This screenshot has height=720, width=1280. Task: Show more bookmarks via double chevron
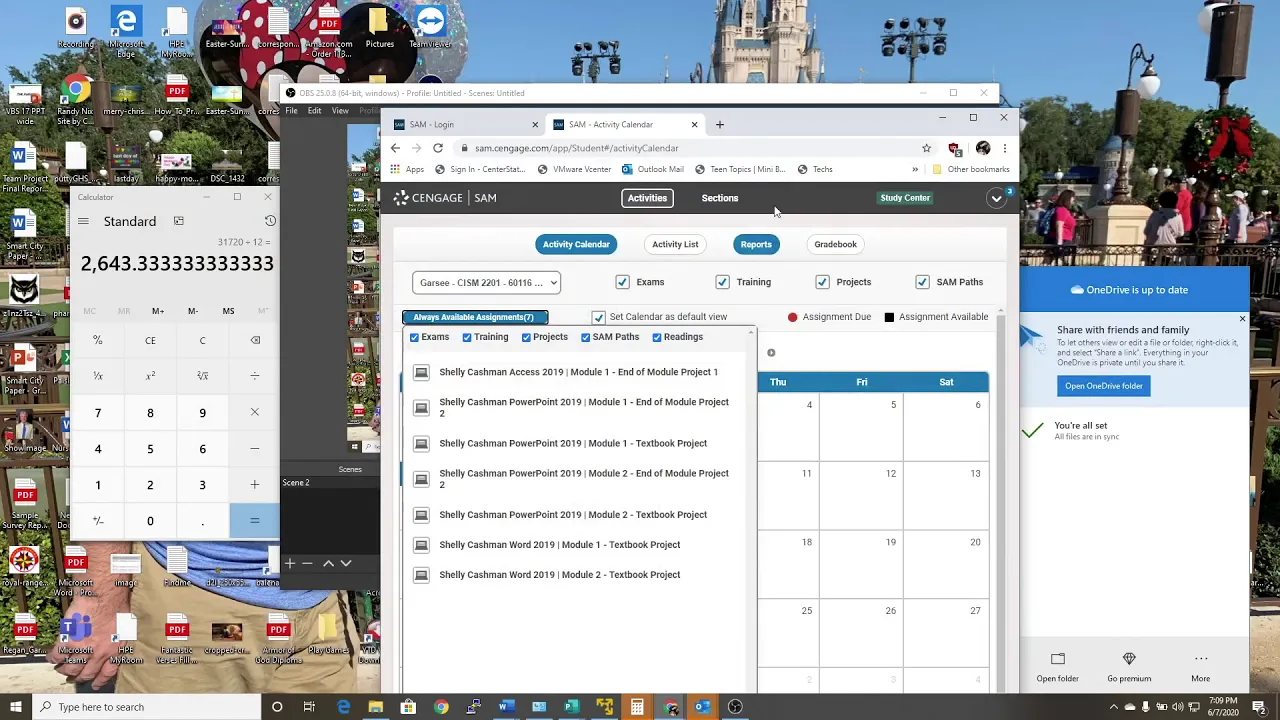tap(914, 169)
